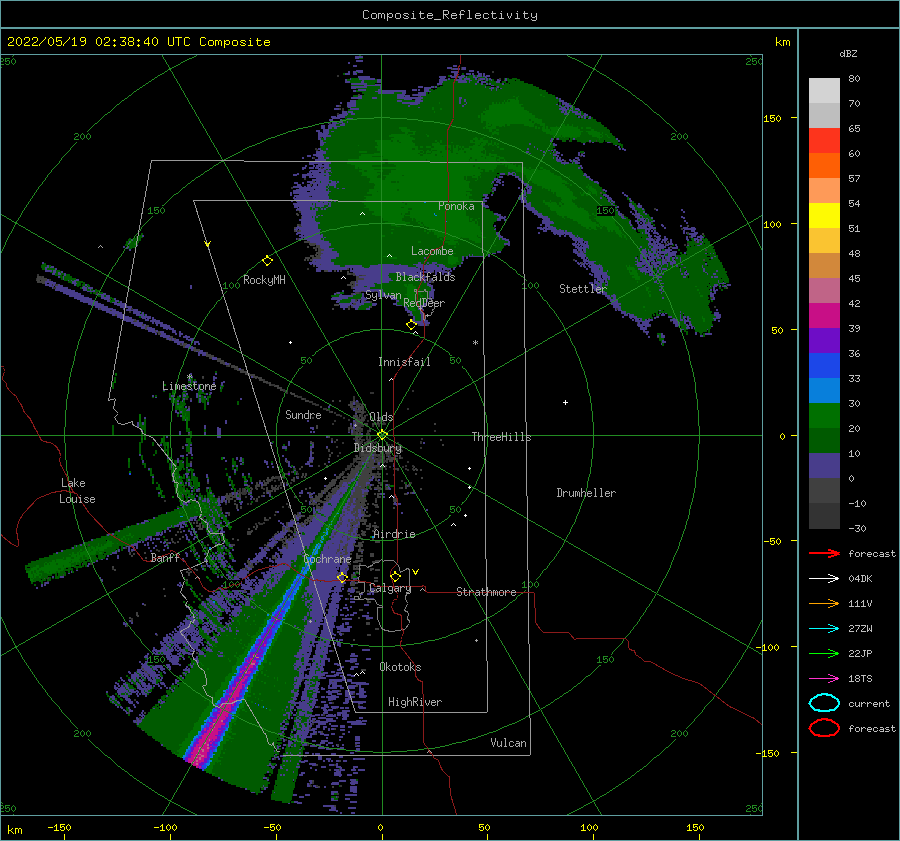Click the purple swatch between 10 and 0
Image resolution: width=900 pixels, height=841 pixels.
pos(824,465)
